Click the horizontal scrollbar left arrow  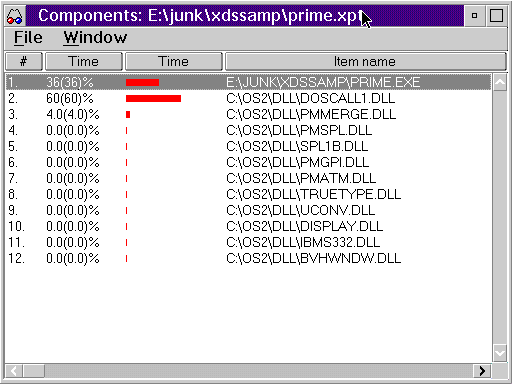(14, 371)
